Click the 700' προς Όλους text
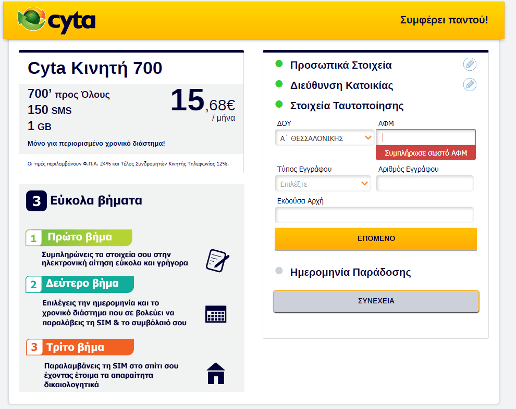The width and height of the screenshot is (516, 409). (68, 94)
